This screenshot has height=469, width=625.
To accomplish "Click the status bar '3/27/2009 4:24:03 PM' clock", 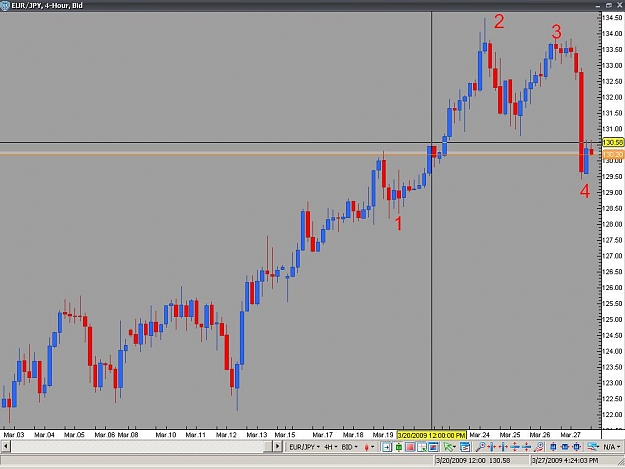I will 564,461.
